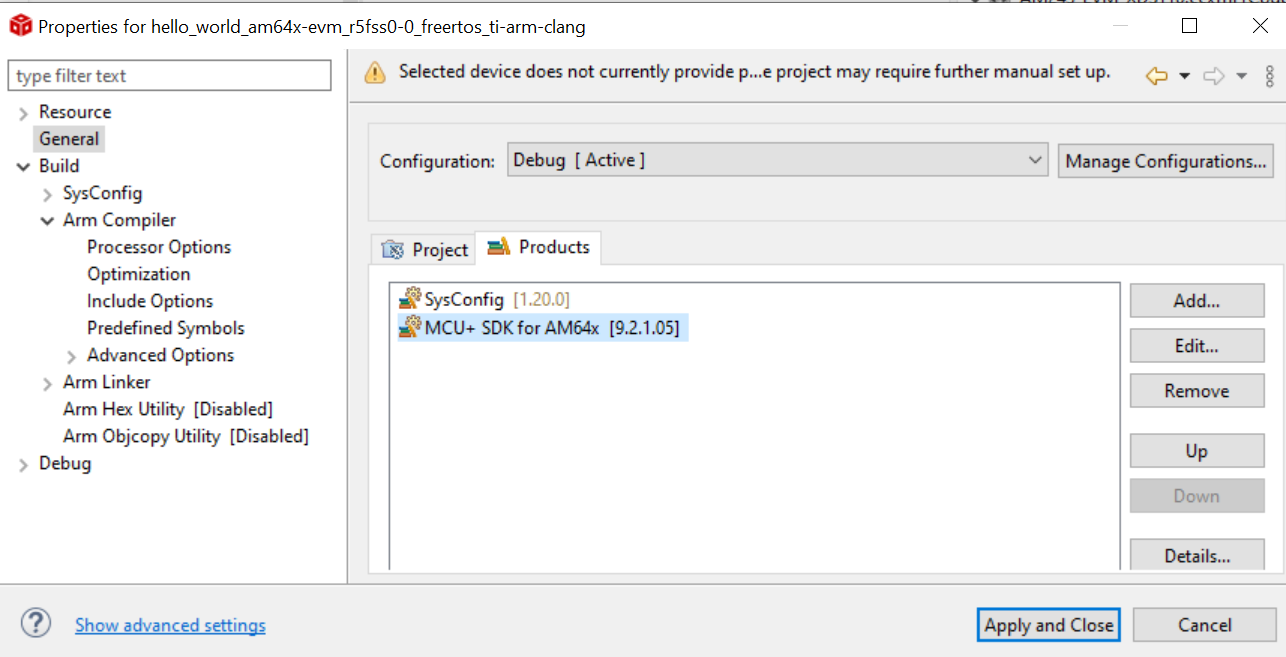Viewport: 1286px width, 657px height.
Task: Expand the Debug tree node
Action: [23, 464]
